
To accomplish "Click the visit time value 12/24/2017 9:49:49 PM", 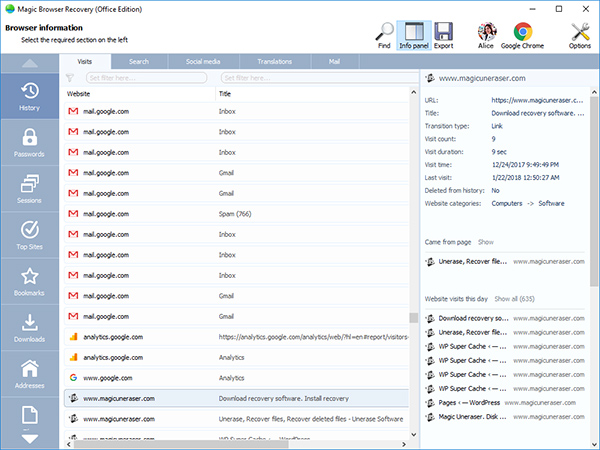I will coord(525,165).
